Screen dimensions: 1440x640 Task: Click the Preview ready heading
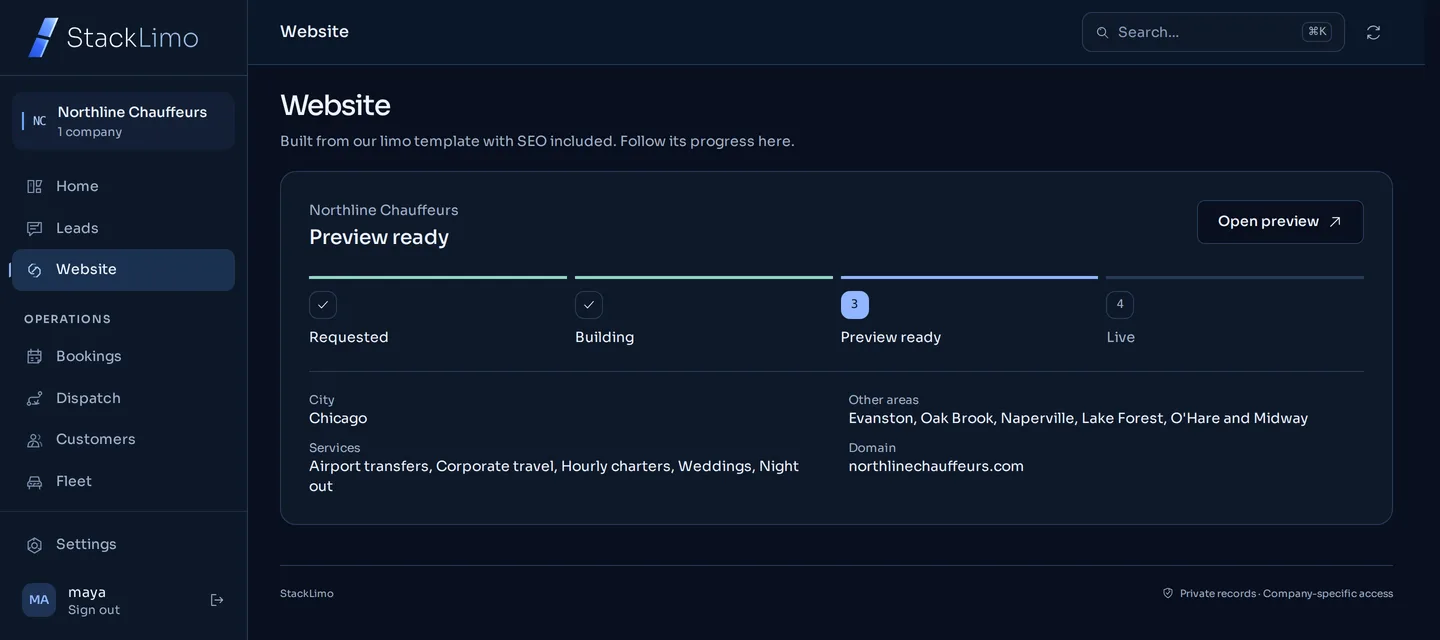pyautogui.click(x=379, y=237)
